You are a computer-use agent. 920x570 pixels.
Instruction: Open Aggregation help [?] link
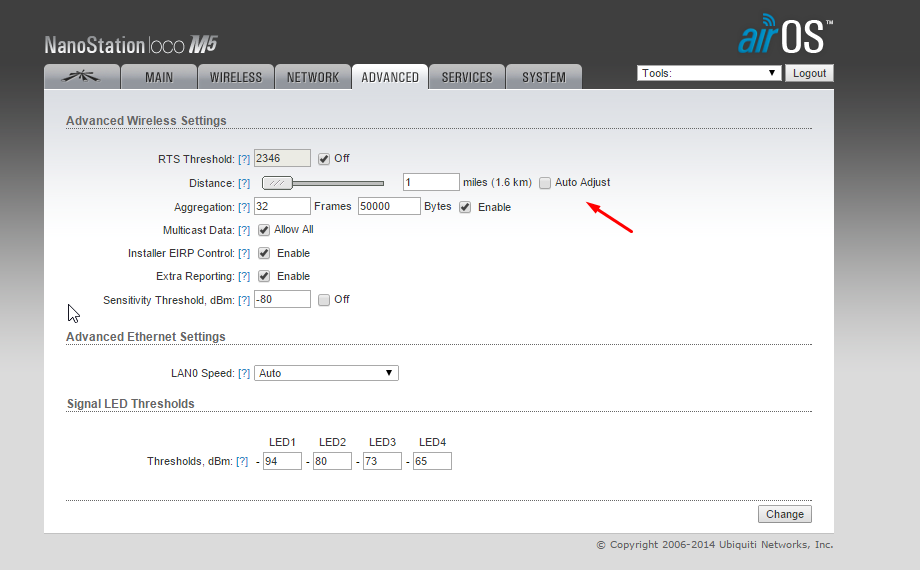(x=244, y=207)
